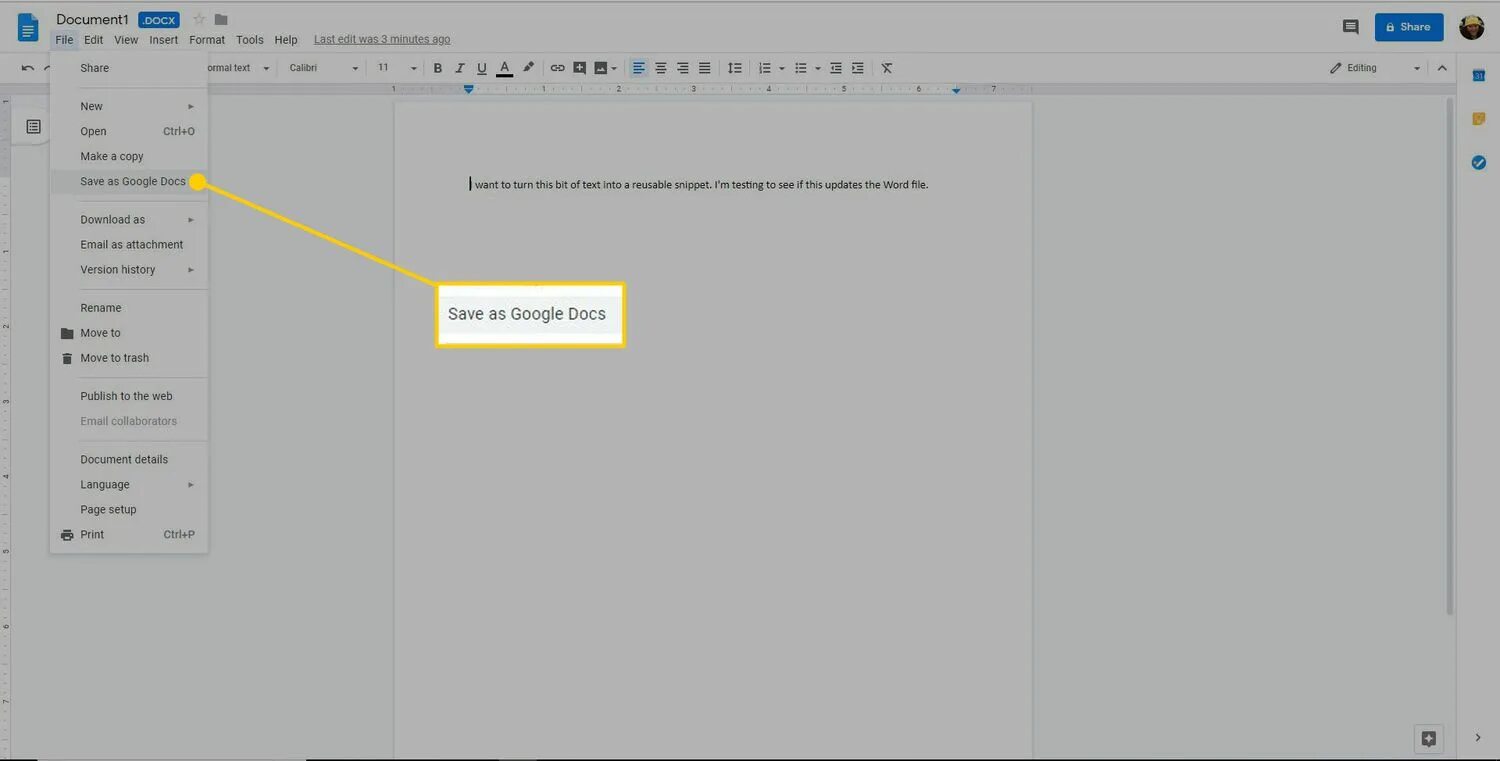Screen dimensions: 1500x761
Task: Open the Format menu
Action: point(207,40)
